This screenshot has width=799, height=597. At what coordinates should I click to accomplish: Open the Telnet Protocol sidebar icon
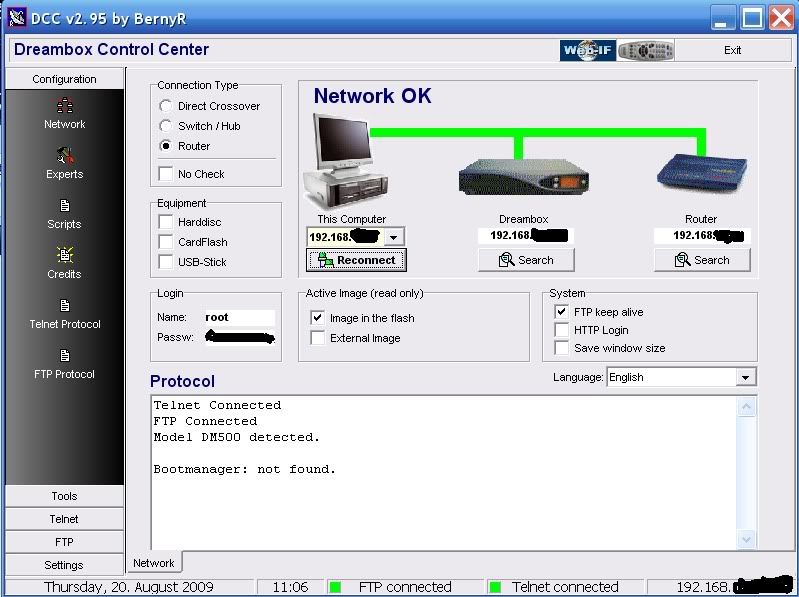[x=65, y=305]
